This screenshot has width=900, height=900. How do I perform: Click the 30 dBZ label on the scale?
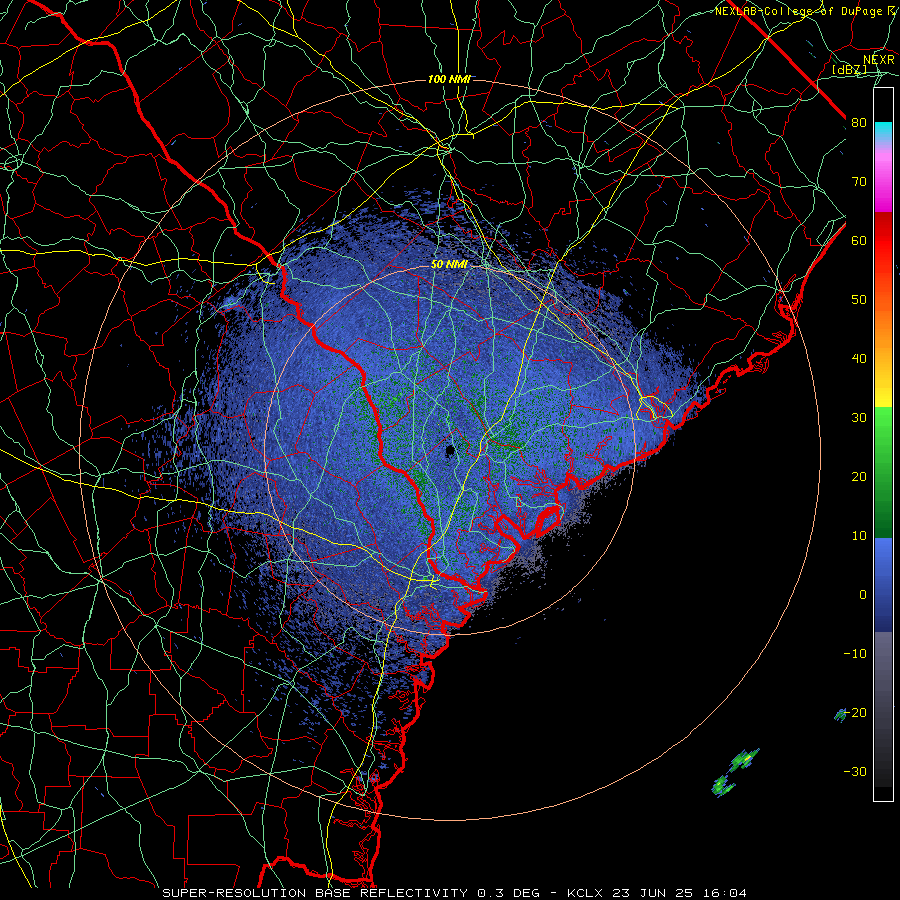(859, 417)
